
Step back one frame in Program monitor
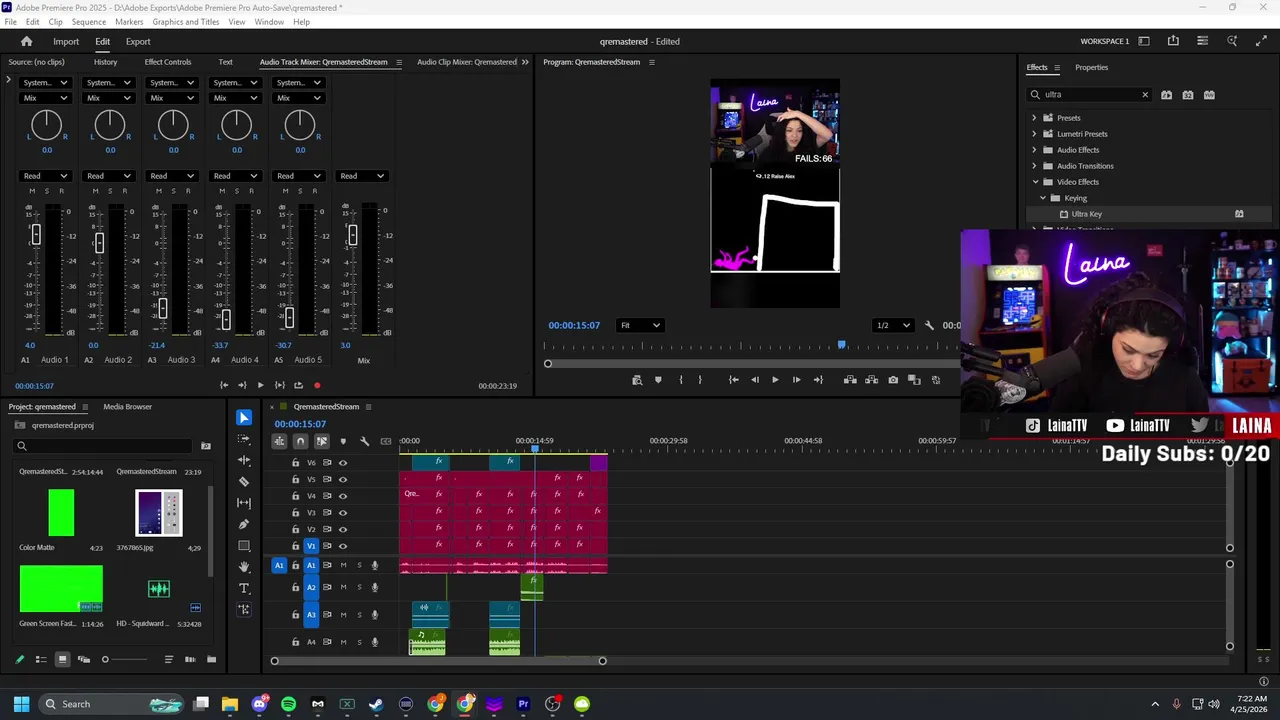point(755,380)
